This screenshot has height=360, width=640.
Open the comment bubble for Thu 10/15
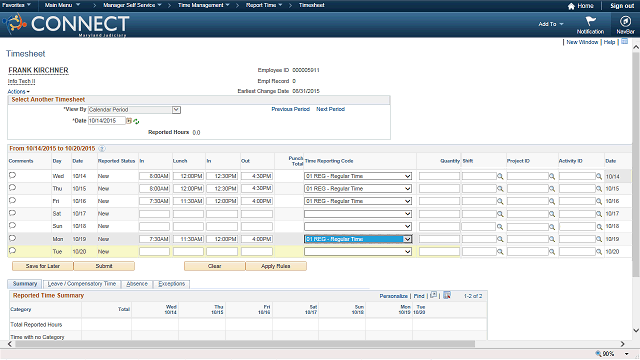coord(12,188)
